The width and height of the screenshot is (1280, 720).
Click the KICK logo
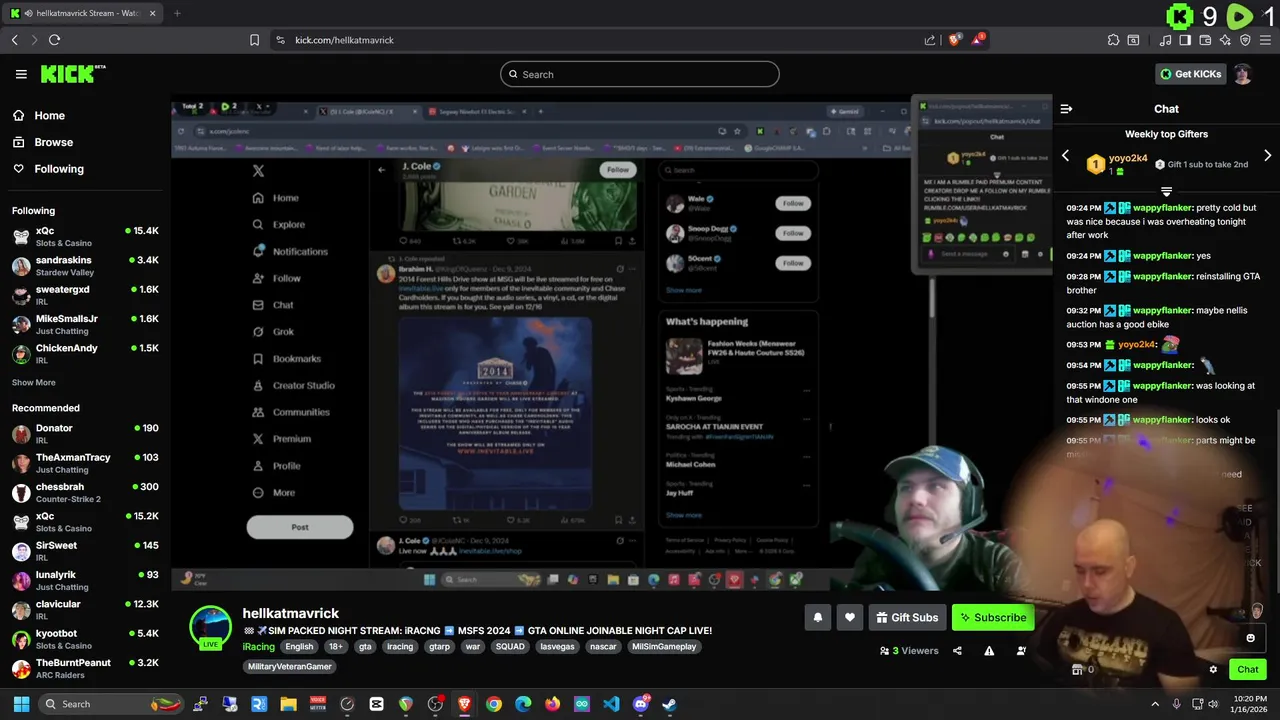point(72,74)
